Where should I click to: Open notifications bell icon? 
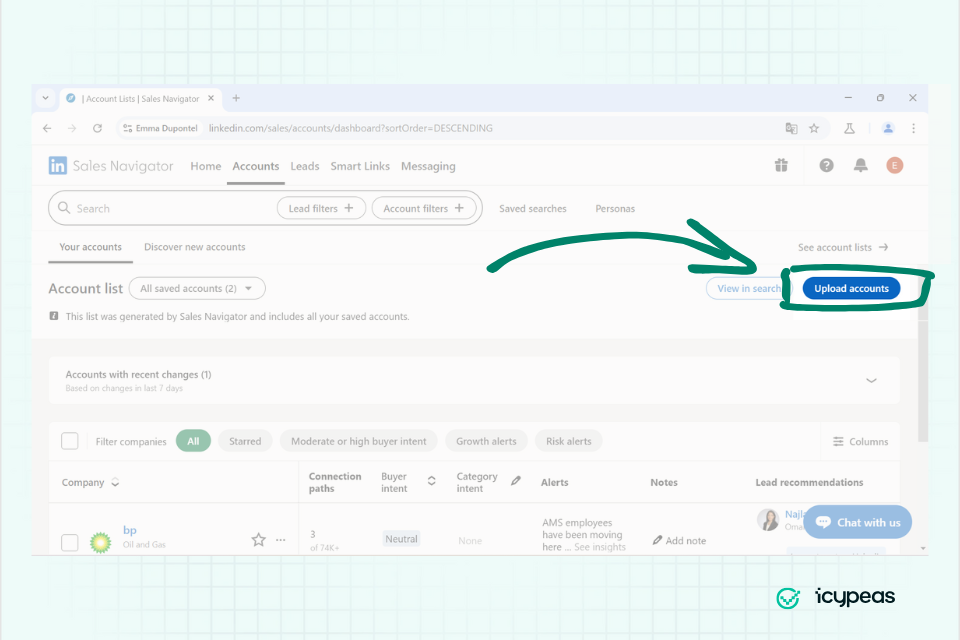tap(861, 165)
